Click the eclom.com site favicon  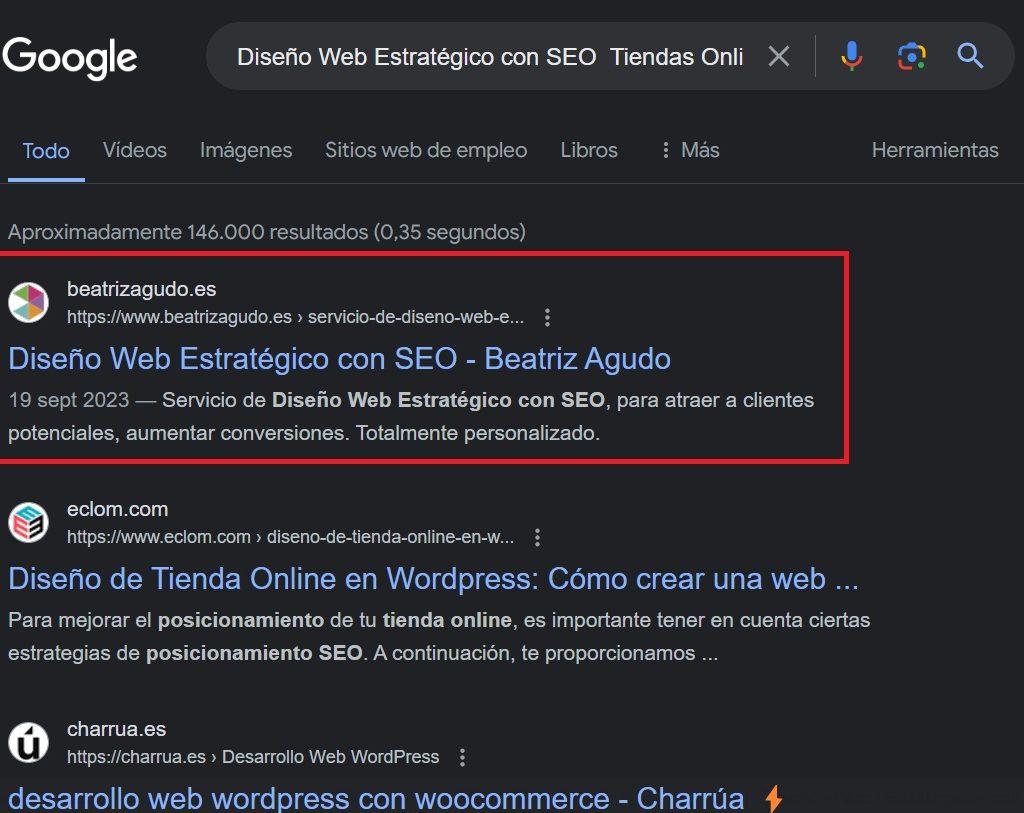click(29, 522)
